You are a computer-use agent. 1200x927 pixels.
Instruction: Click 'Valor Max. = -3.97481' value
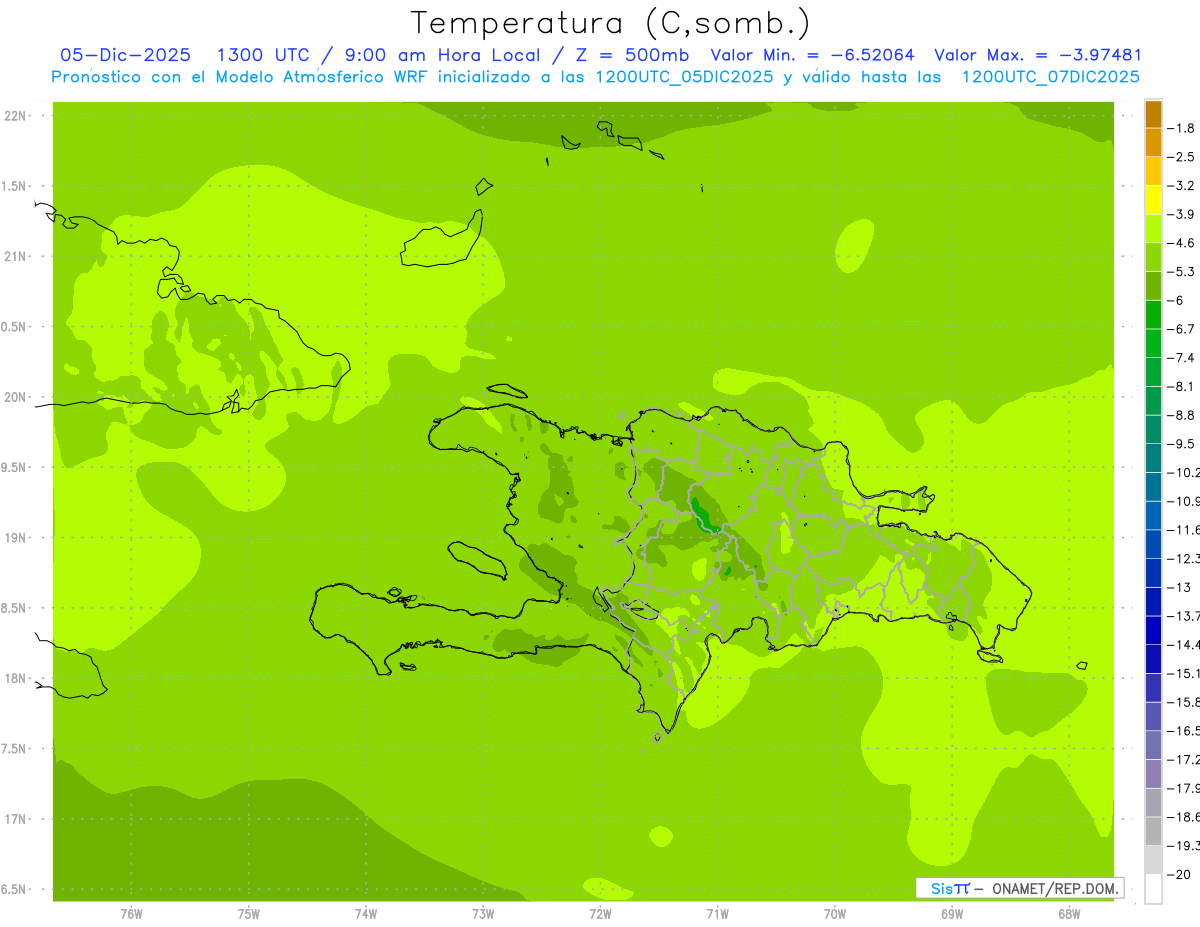(x=1038, y=55)
